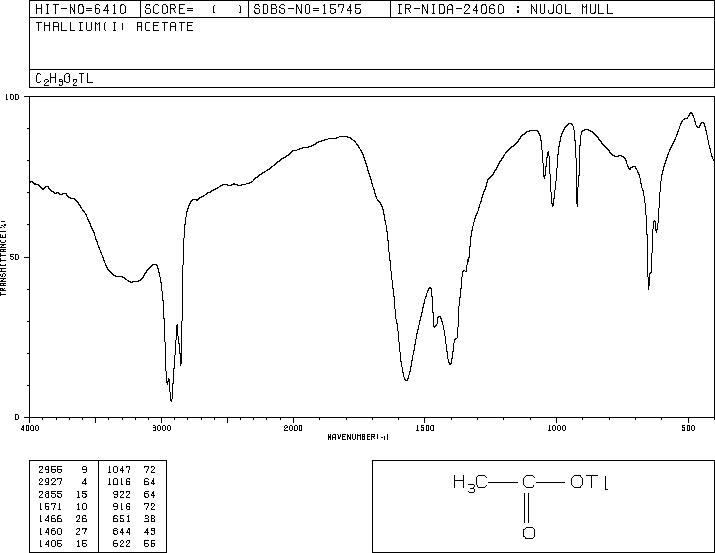Viewport: 715px width, 553px height.
Task: Click the central C atom in the structure
Action: (x=528, y=482)
